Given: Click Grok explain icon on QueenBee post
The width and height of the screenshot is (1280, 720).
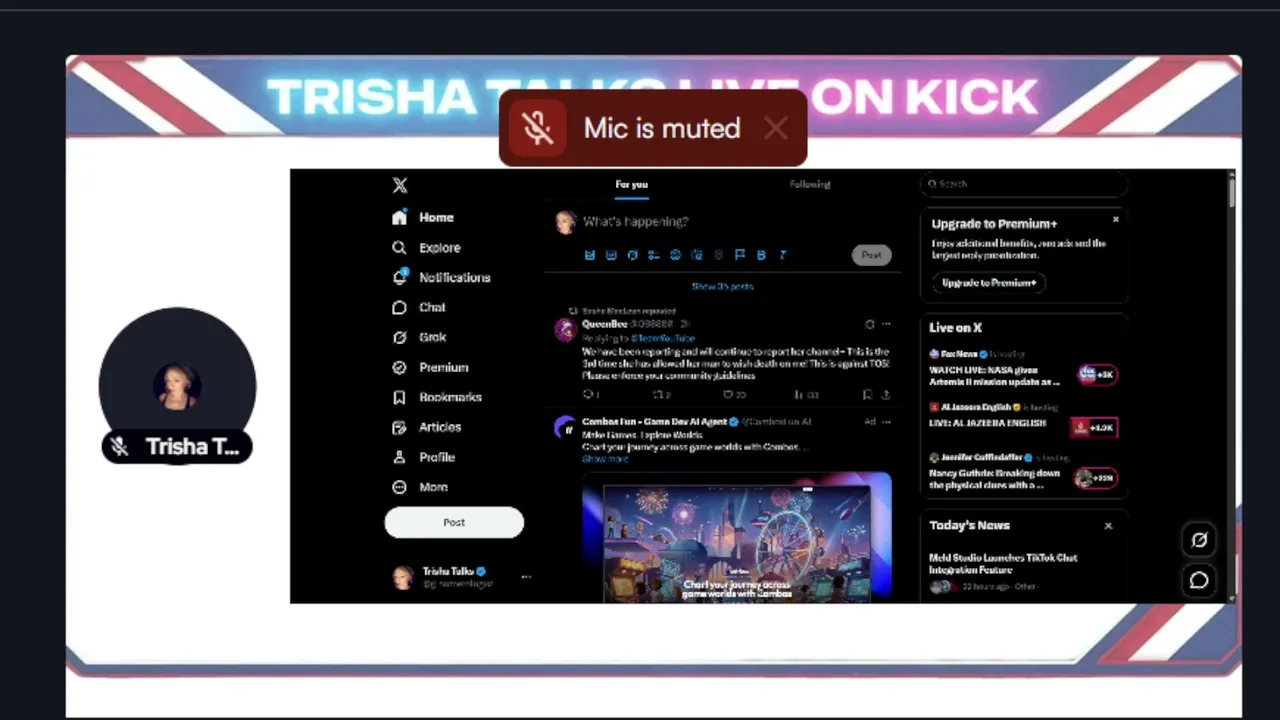Looking at the screenshot, I should (x=869, y=324).
